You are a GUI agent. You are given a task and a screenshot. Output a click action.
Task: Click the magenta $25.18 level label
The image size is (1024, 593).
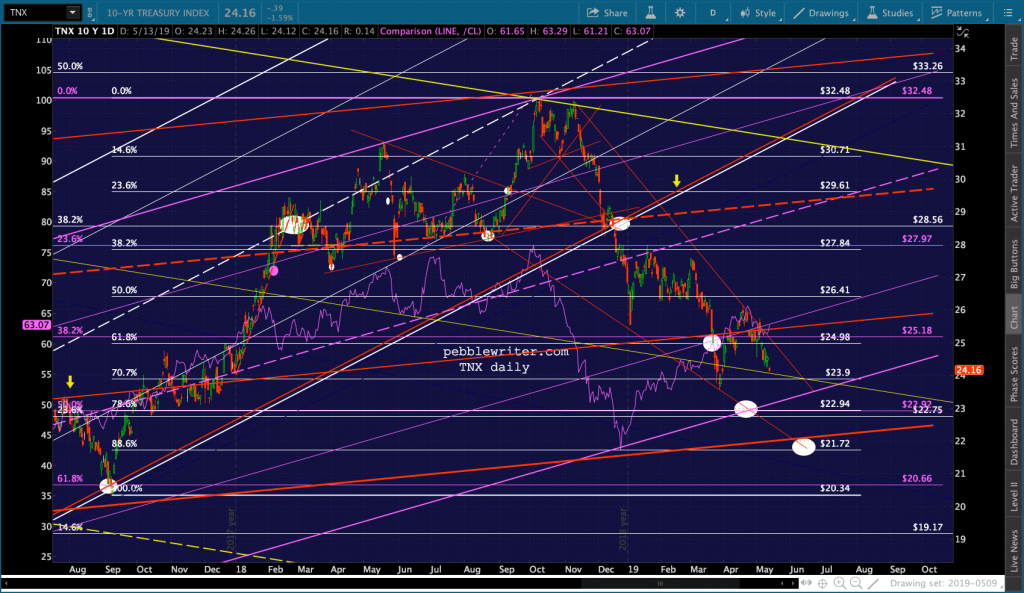pos(917,330)
